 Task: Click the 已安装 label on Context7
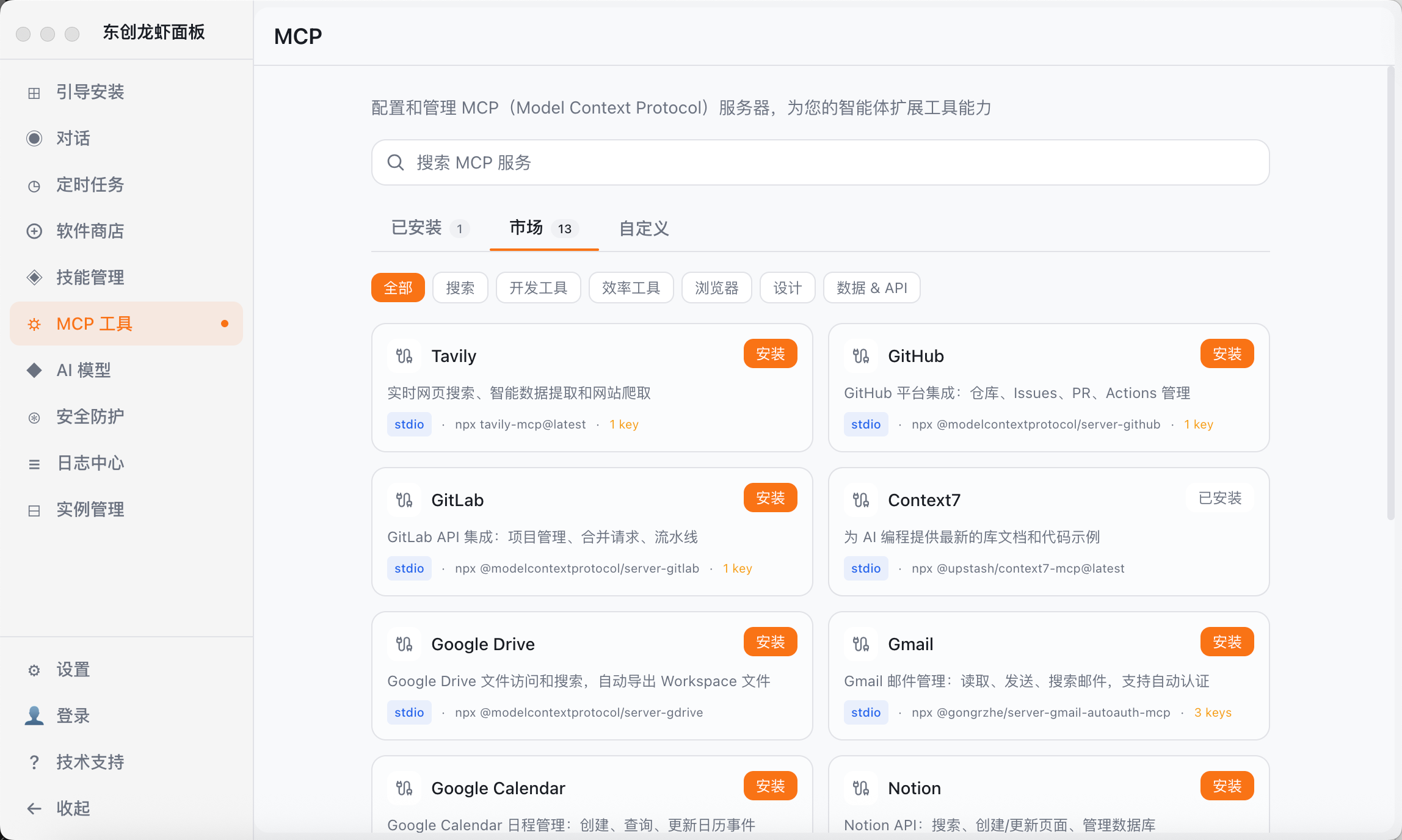1220,498
